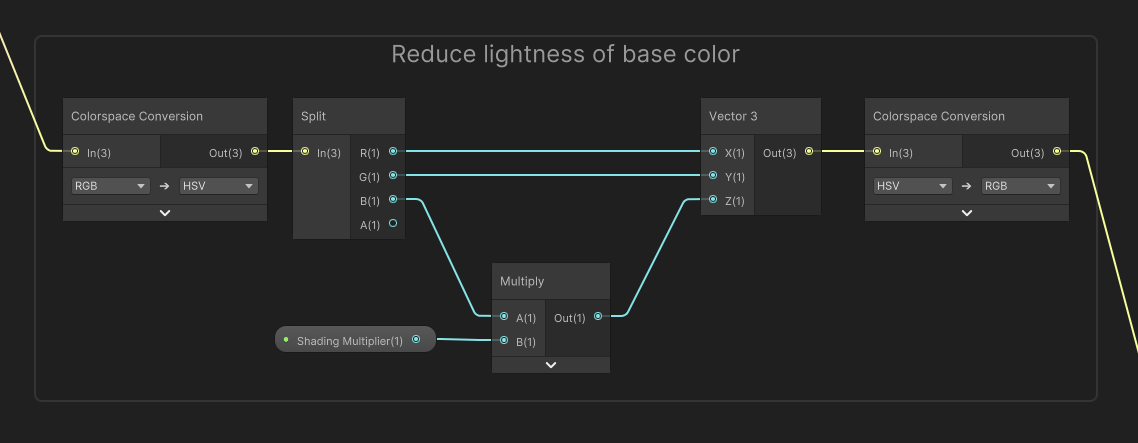Expand the left Colorspace Conversion preview chevron
The height and width of the screenshot is (443, 1138).
tap(165, 213)
